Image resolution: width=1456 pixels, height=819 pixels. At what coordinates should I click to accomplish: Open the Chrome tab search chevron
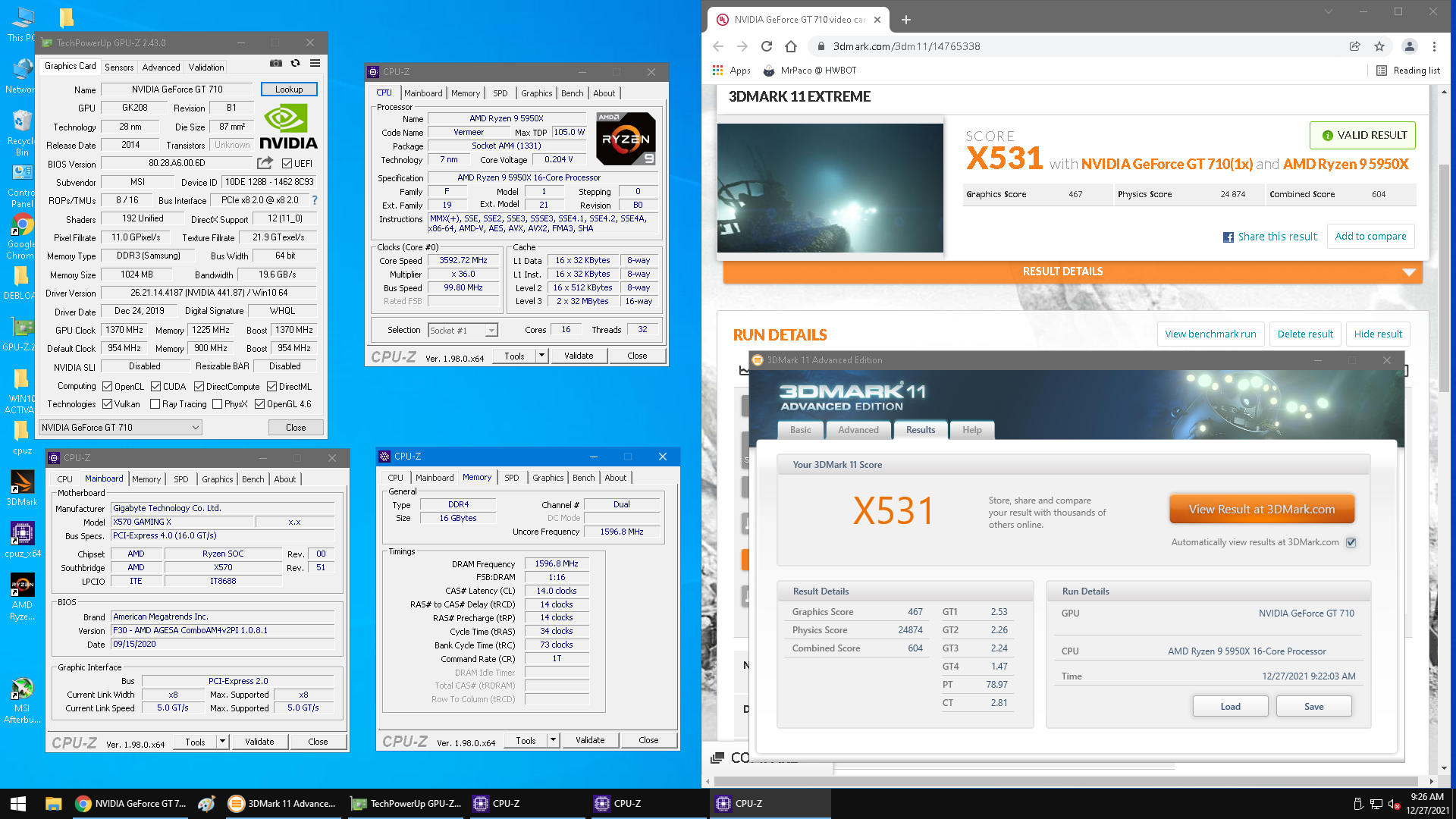(x=1329, y=11)
